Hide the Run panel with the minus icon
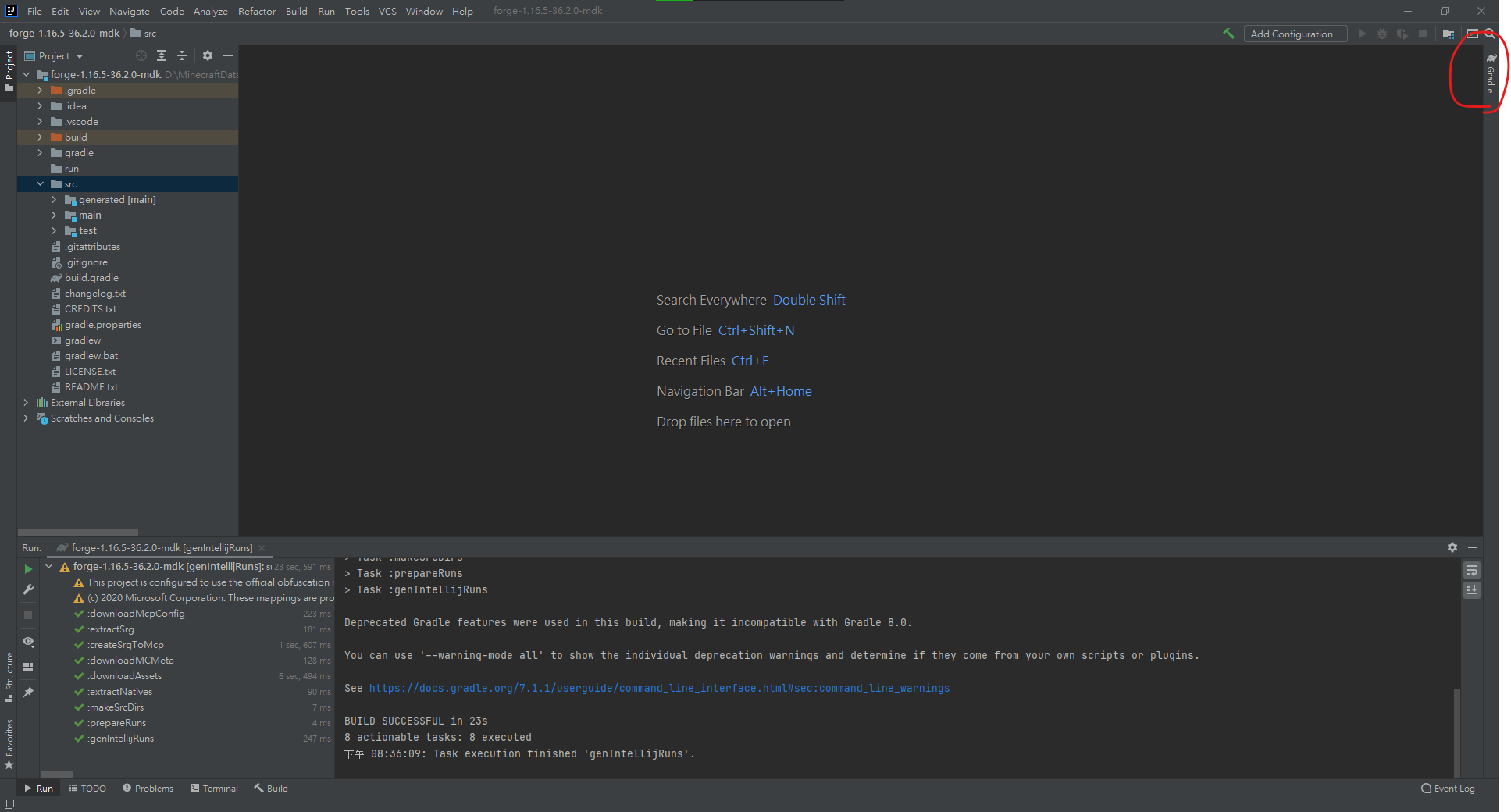Screen dimensions: 1511x812 coord(1473,547)
